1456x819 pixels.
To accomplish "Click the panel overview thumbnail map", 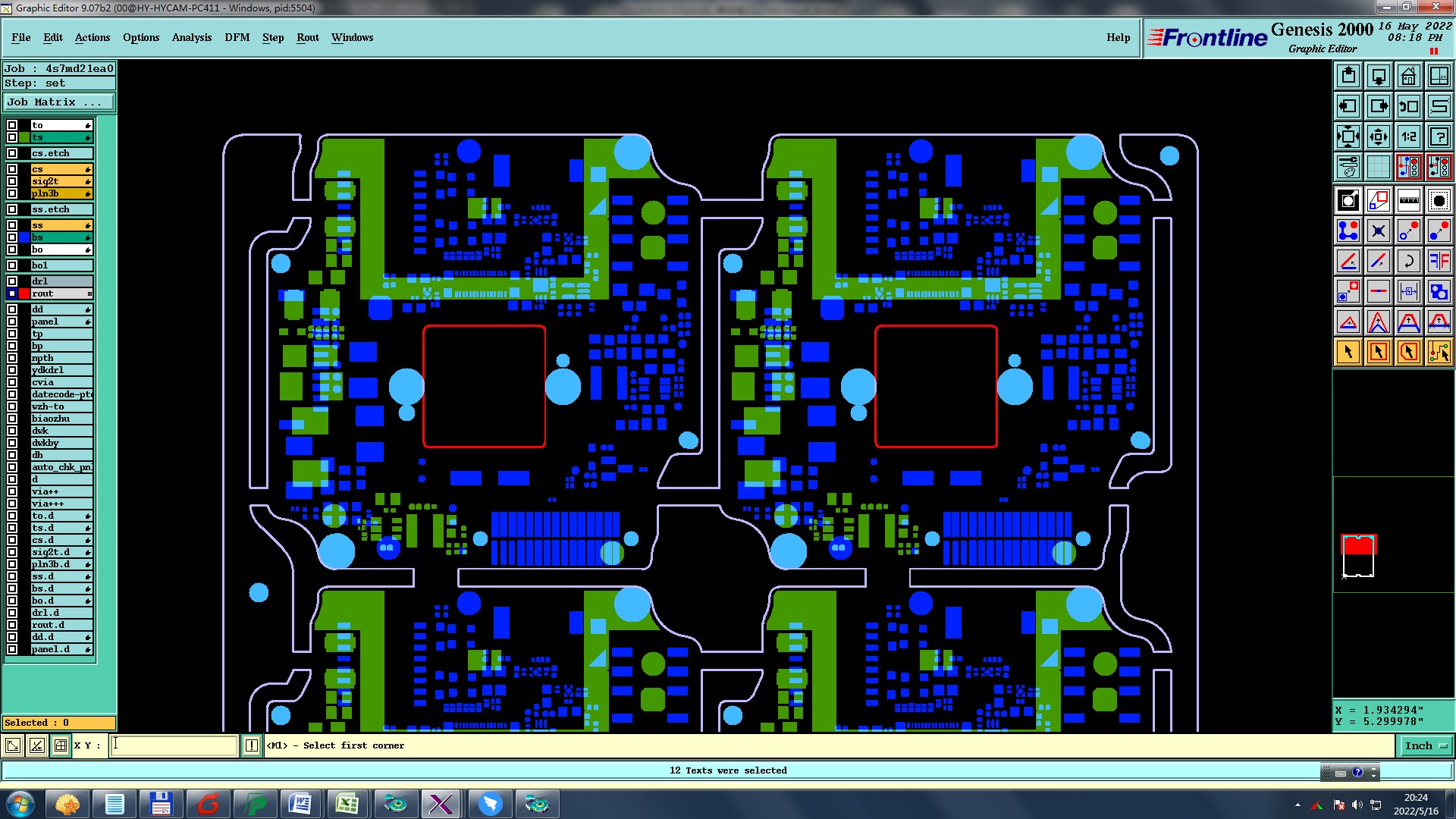I will (1358, 556).
